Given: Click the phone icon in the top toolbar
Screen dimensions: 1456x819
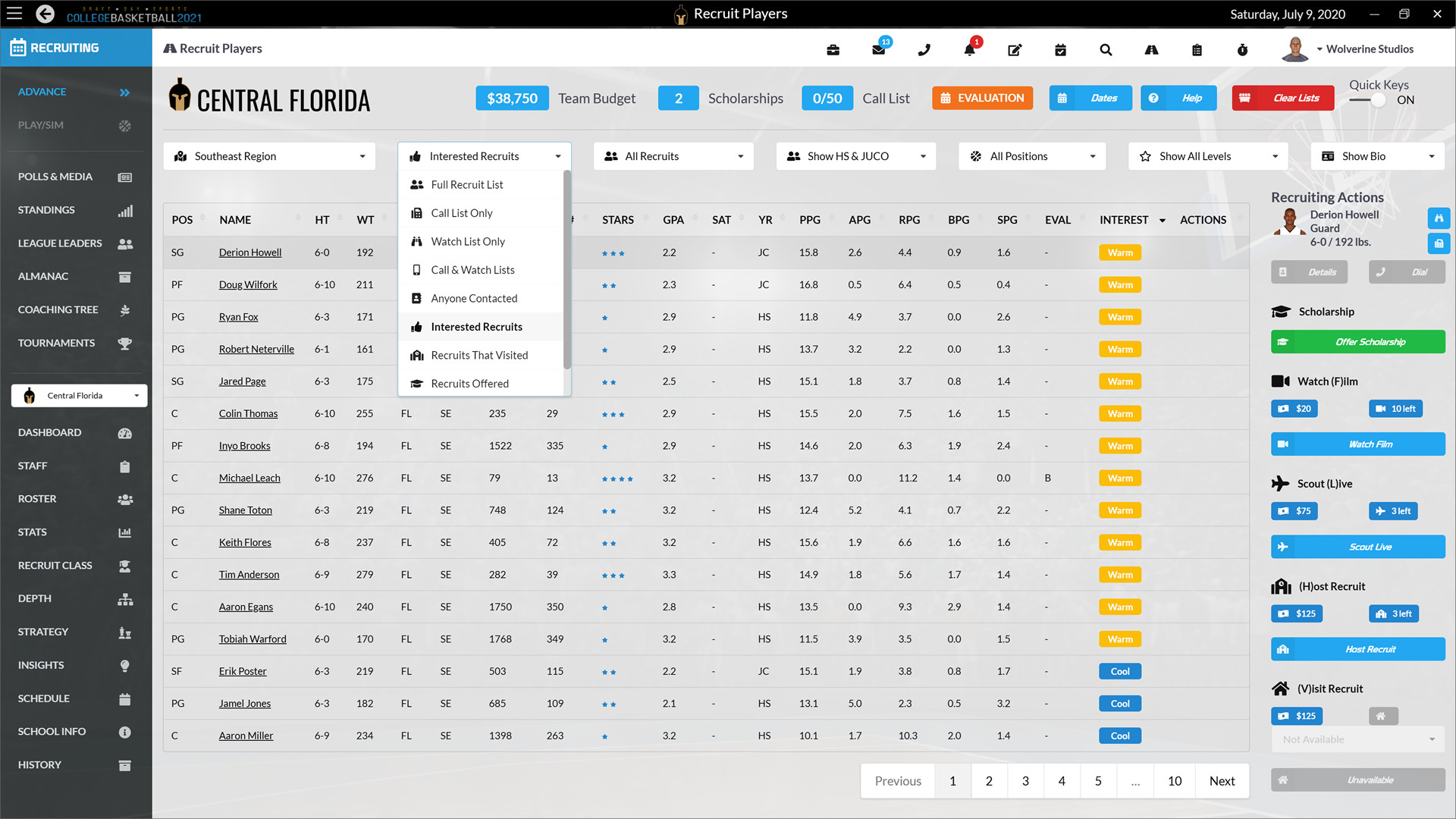Looking at the screenshot, I should pyautogui.click(x=924, y=49).
